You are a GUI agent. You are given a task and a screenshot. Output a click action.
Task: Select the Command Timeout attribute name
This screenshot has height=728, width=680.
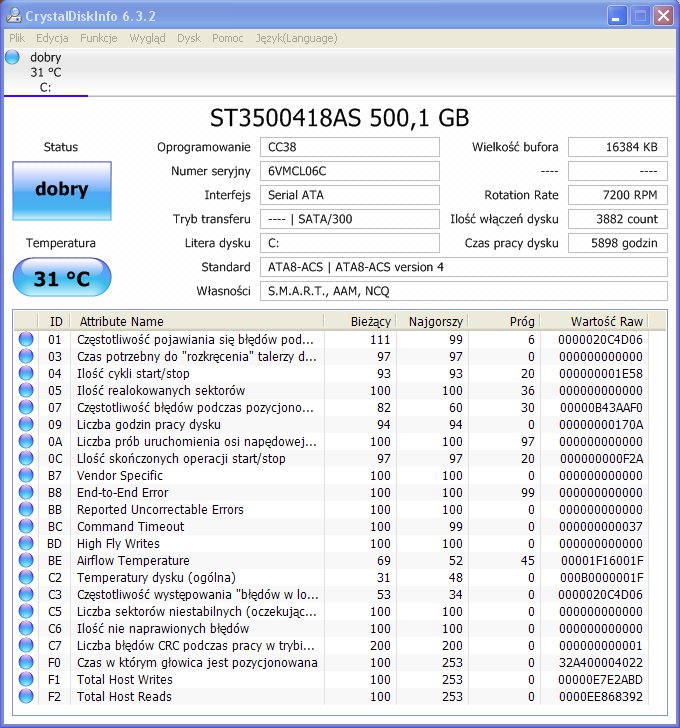[130, 526]
